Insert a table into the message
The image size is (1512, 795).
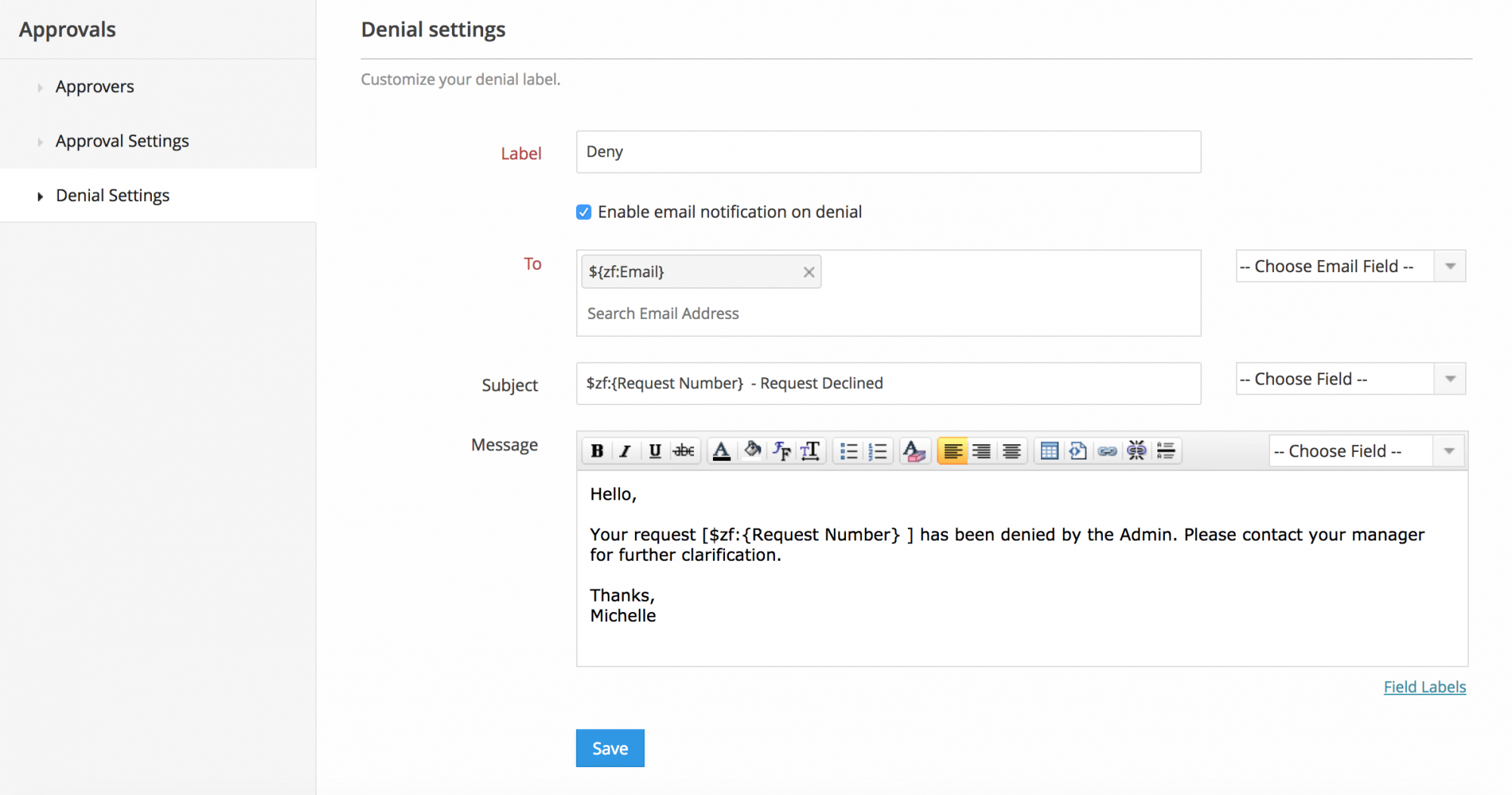pos(1049,451)
